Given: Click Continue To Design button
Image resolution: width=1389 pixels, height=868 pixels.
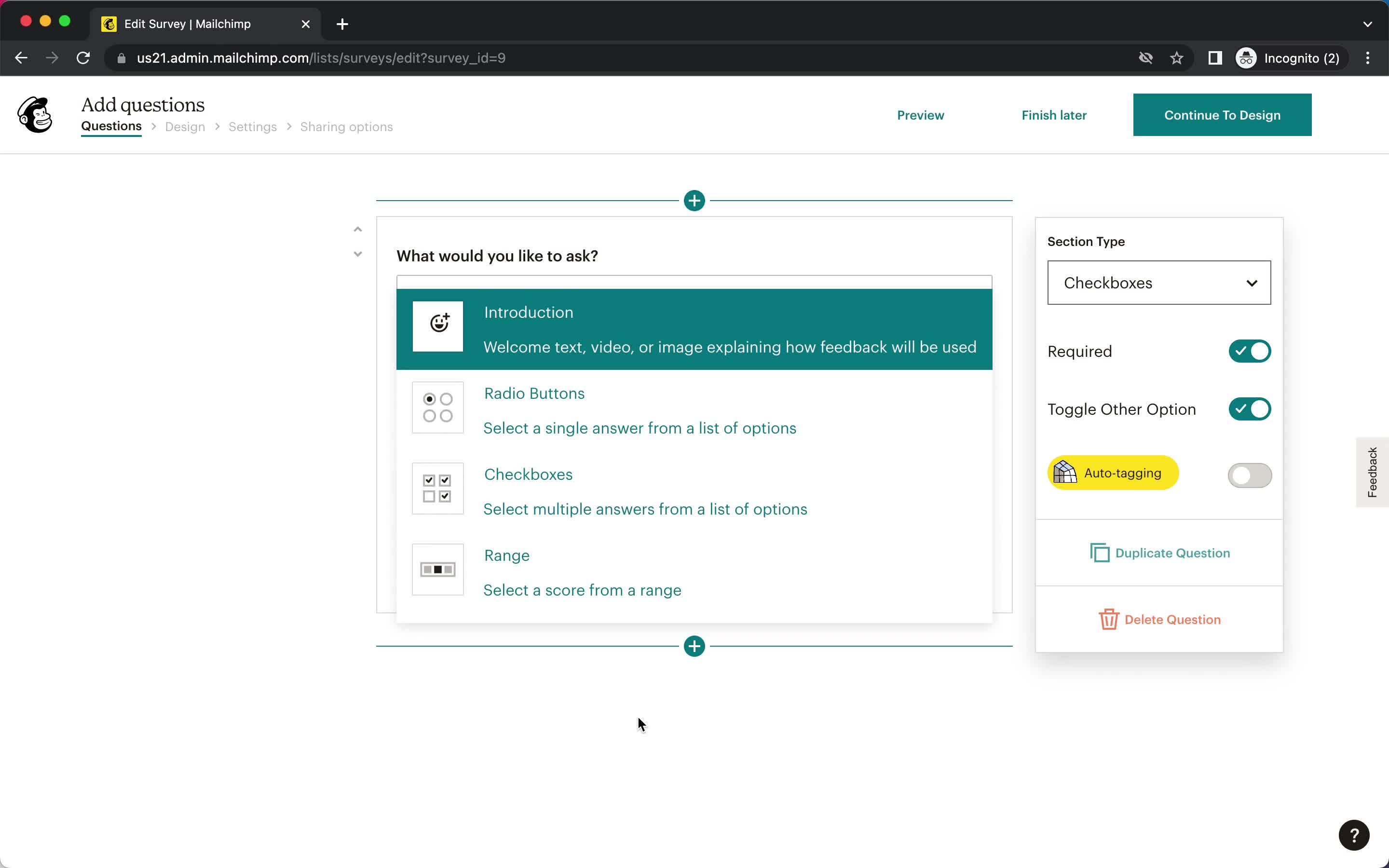Looking at the screenshot, I should coord(1222,115).
